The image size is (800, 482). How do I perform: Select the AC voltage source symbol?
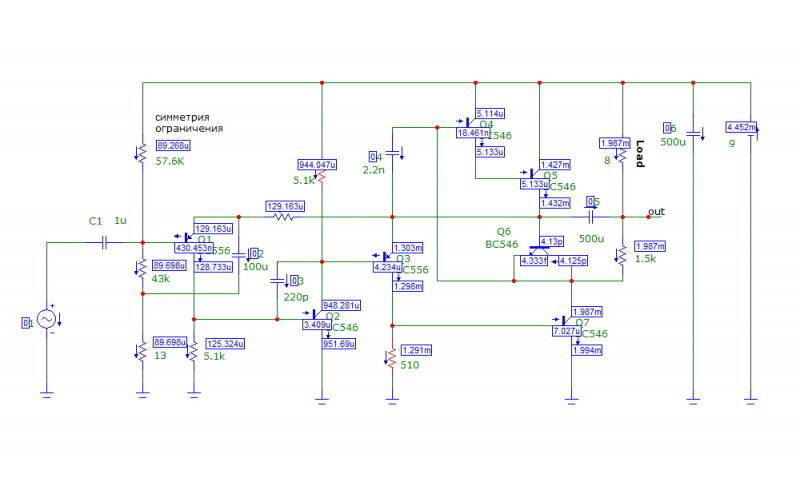tap(46, 319)
